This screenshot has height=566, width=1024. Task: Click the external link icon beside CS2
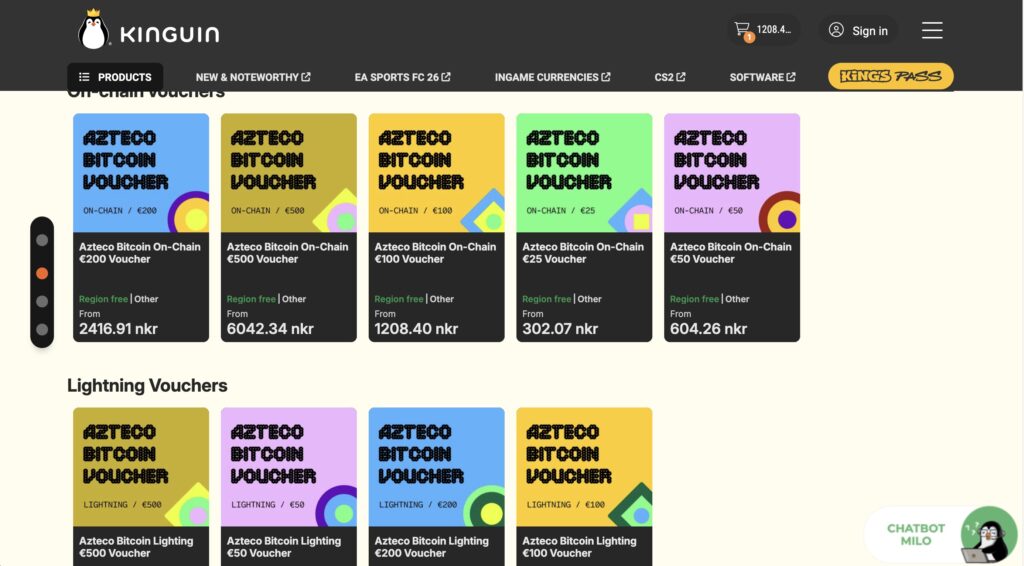tap(681, 77)
